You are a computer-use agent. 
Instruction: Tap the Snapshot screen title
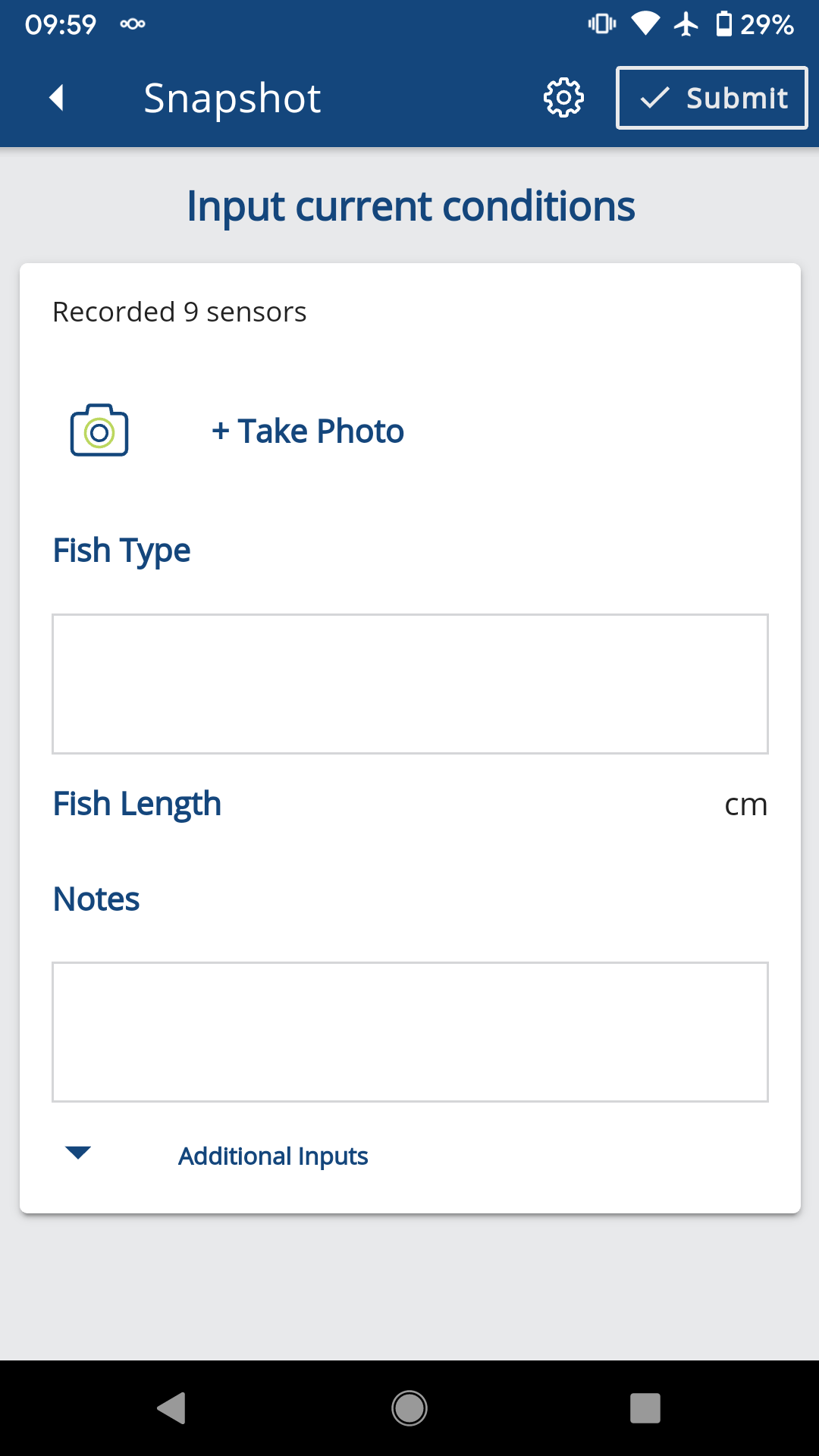pos(232,99)
